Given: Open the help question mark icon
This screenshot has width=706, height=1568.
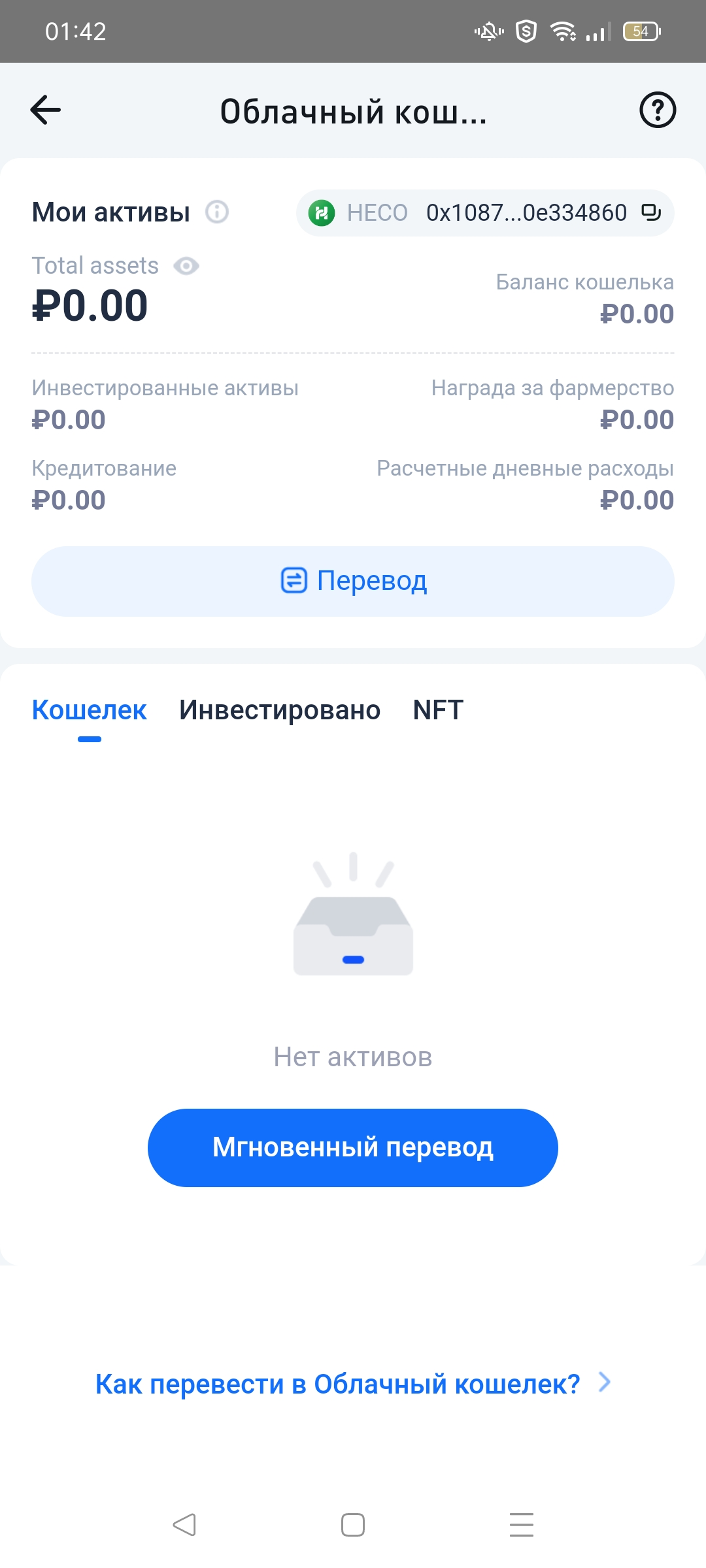Looking at the screenshot, I should [657, 110].
